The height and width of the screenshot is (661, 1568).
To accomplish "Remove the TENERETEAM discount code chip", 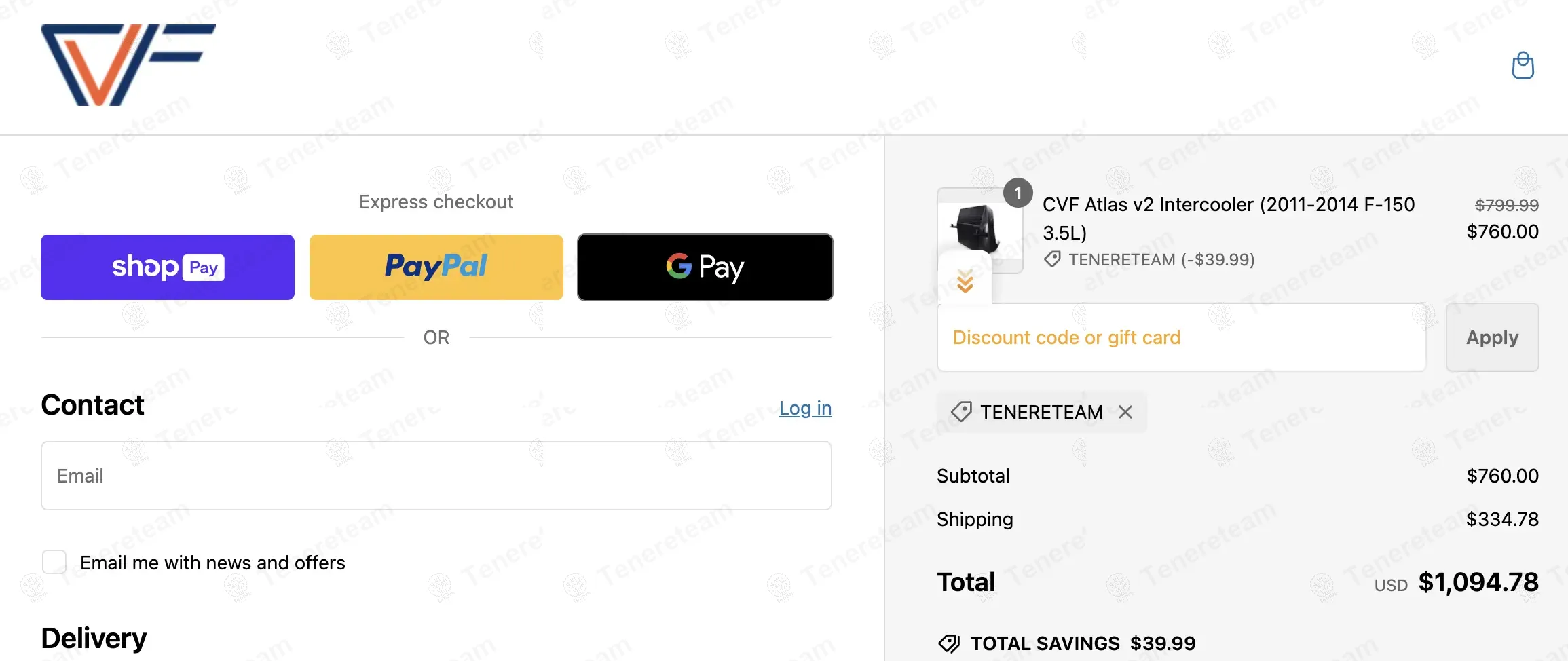I will point(1125,412).
